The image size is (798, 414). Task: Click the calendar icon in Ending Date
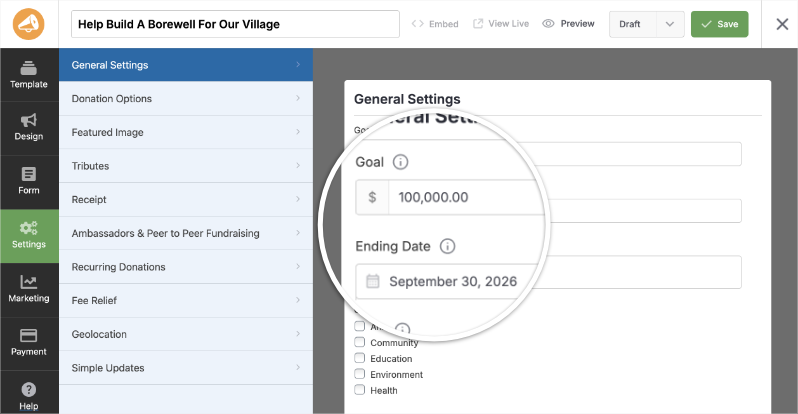(373, 281)
